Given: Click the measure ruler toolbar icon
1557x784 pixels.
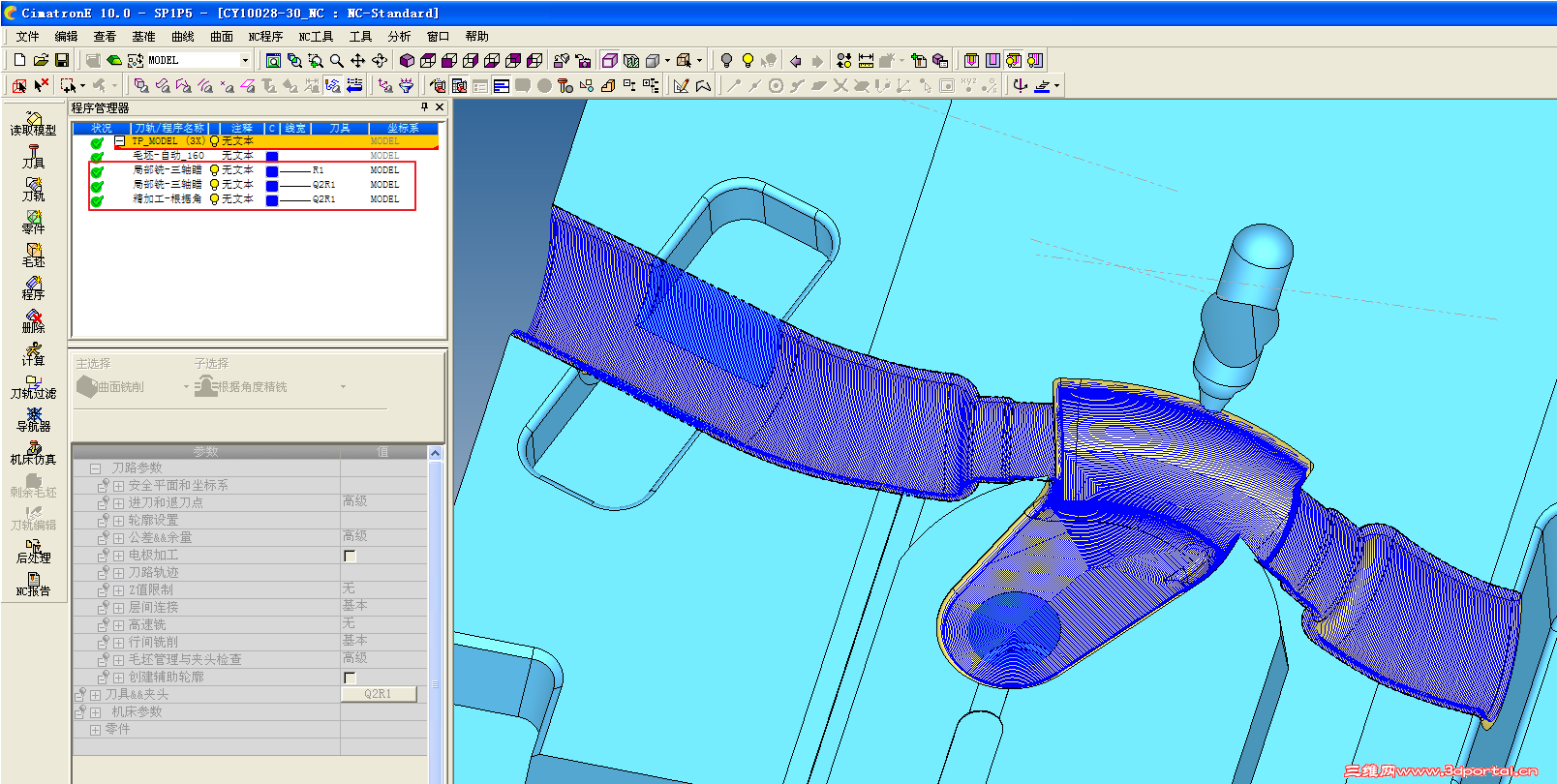Looking at the screenshot, I should (866, 60).
